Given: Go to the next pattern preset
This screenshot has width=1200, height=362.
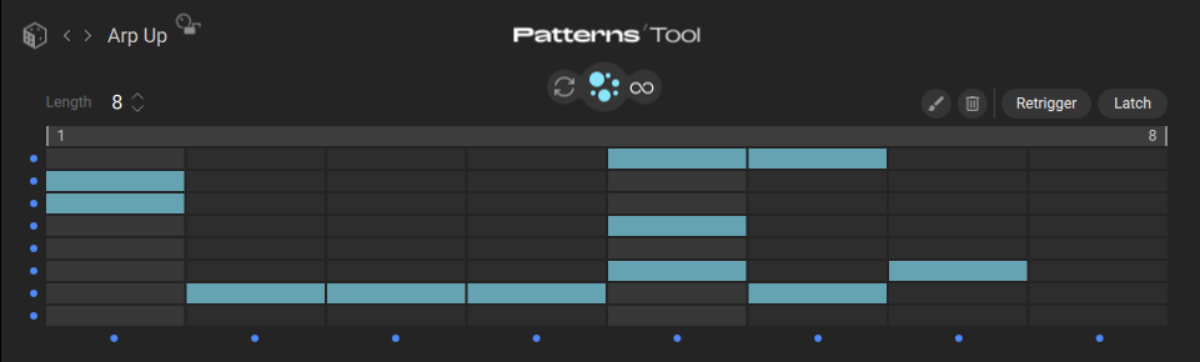Looking at the screenshot, I should tap(88, 36).
